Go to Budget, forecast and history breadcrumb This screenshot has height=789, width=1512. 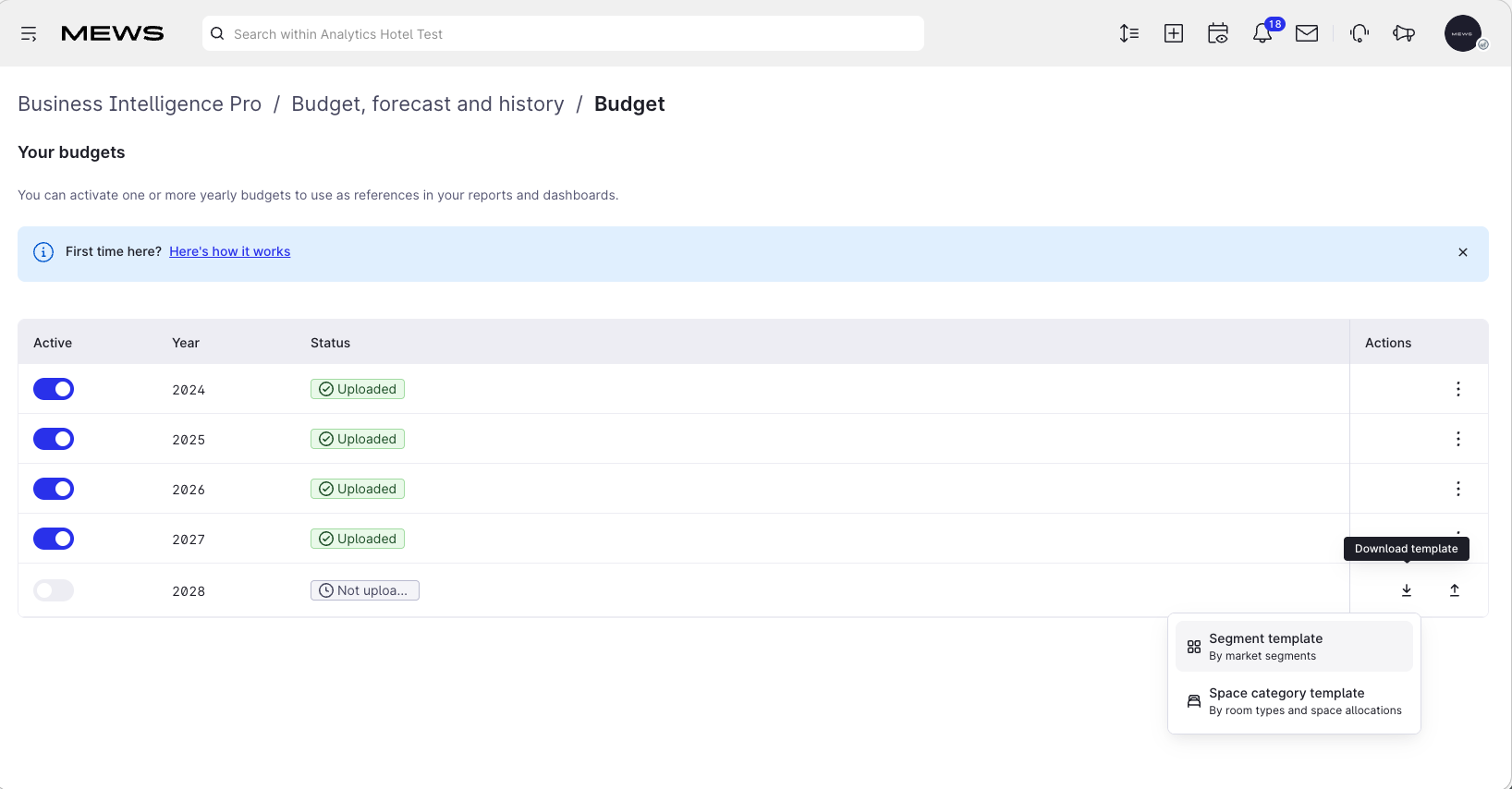[428, 103]
